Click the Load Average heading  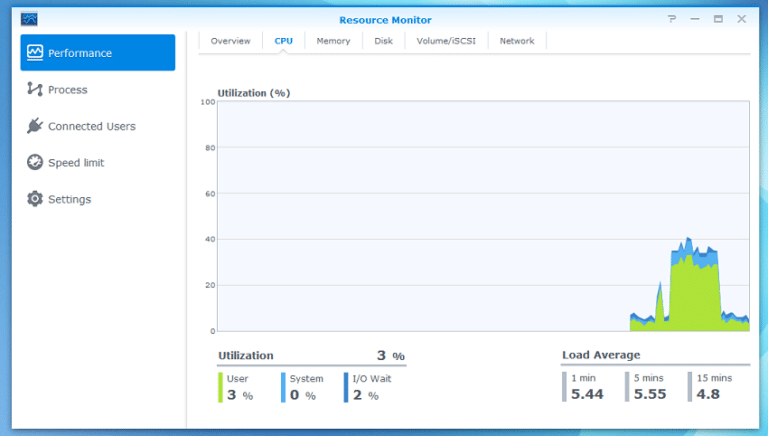pos(601,355)
